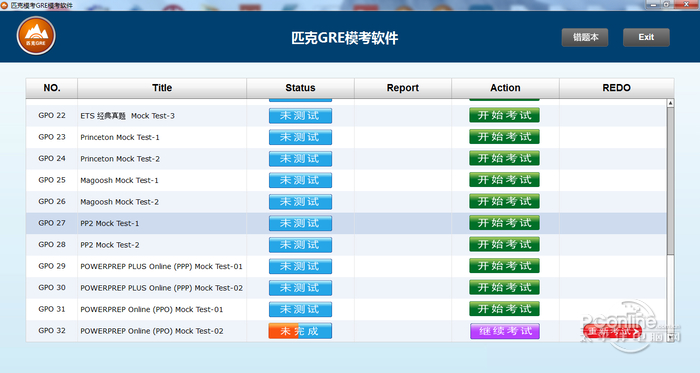
Task: Click the scrollbar up arrow
Action: (670, 103)
